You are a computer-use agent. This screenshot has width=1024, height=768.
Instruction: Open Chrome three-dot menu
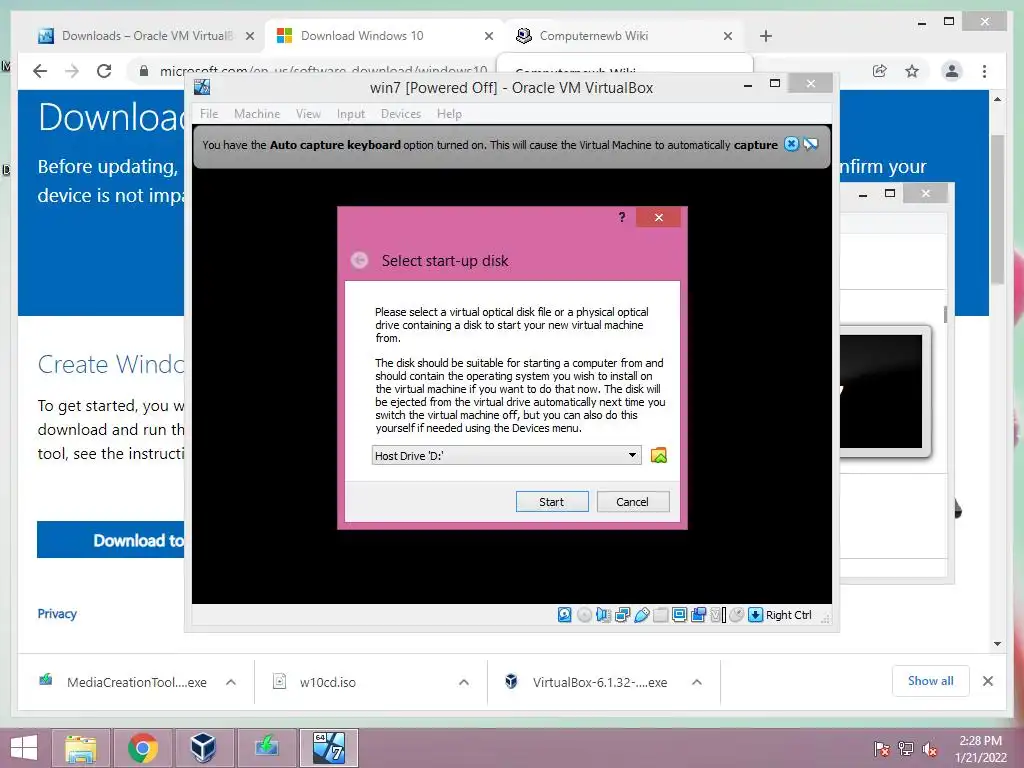tap(984, 71)
